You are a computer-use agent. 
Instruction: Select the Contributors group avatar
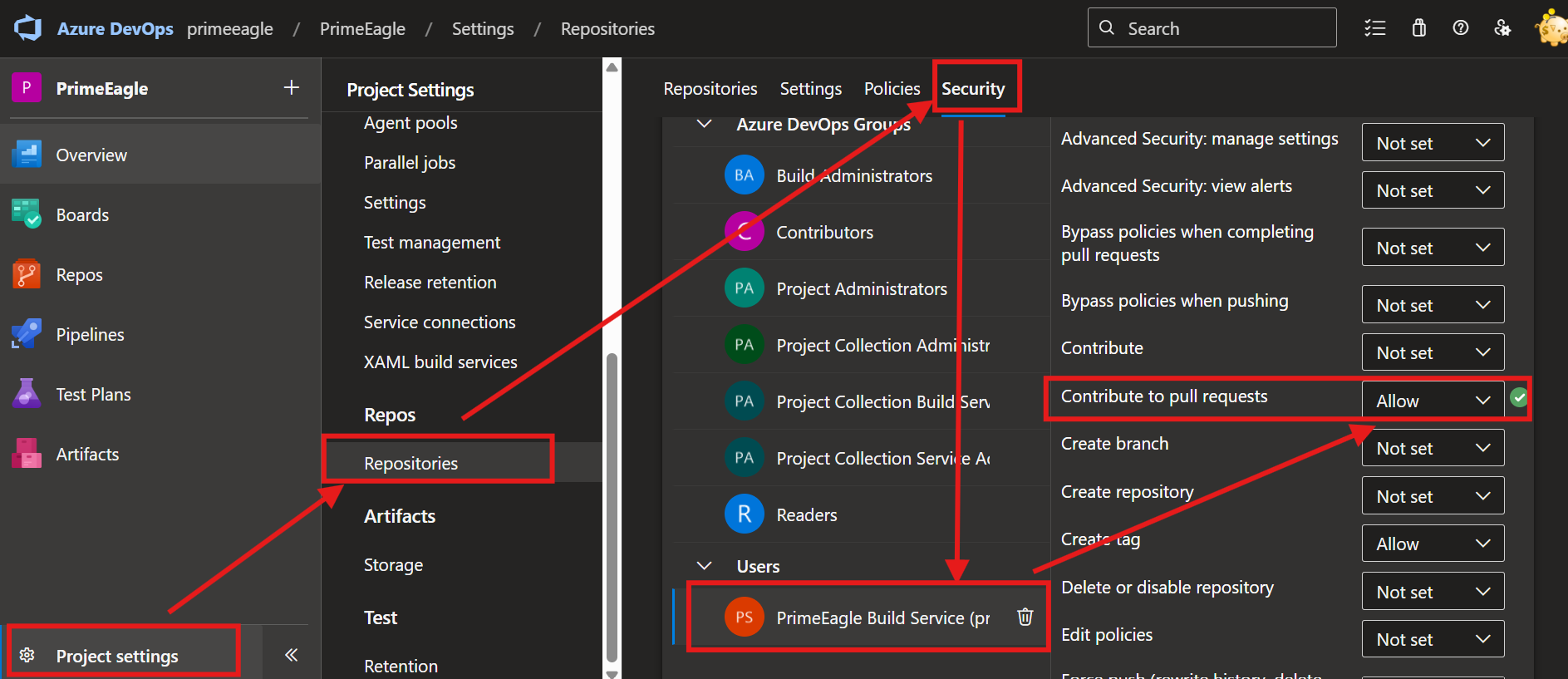745,232
